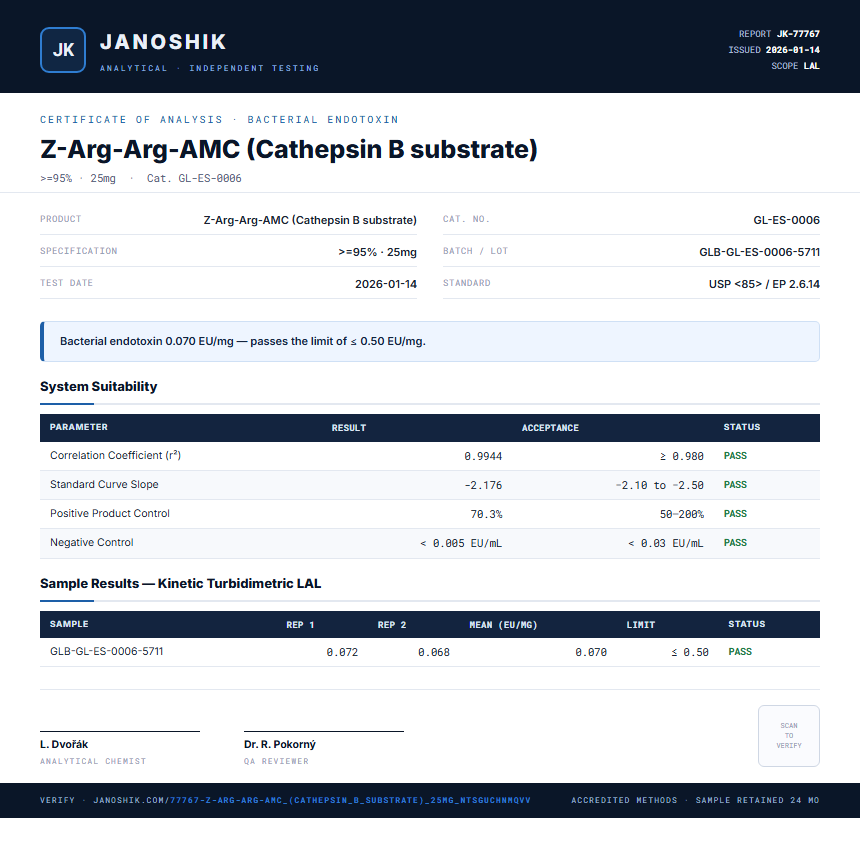Image resolution: width=860 pixels, height=846 pixels.
Task: Click the Positive Product Control result 70.3%
Action: coord(486,515)
